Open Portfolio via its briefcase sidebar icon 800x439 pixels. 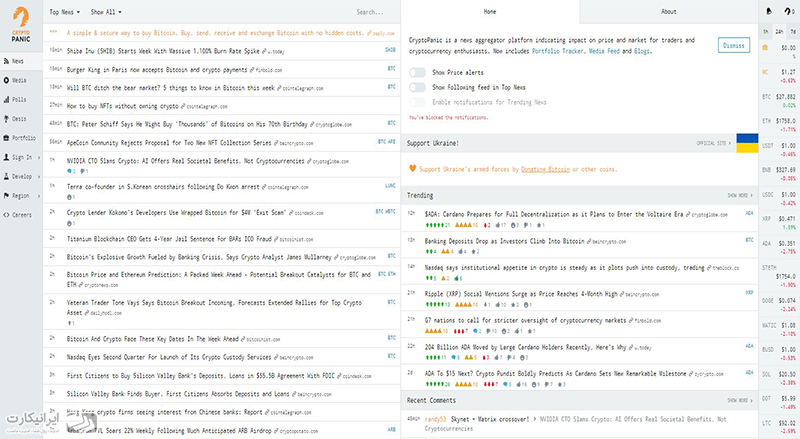coord(6,138)
